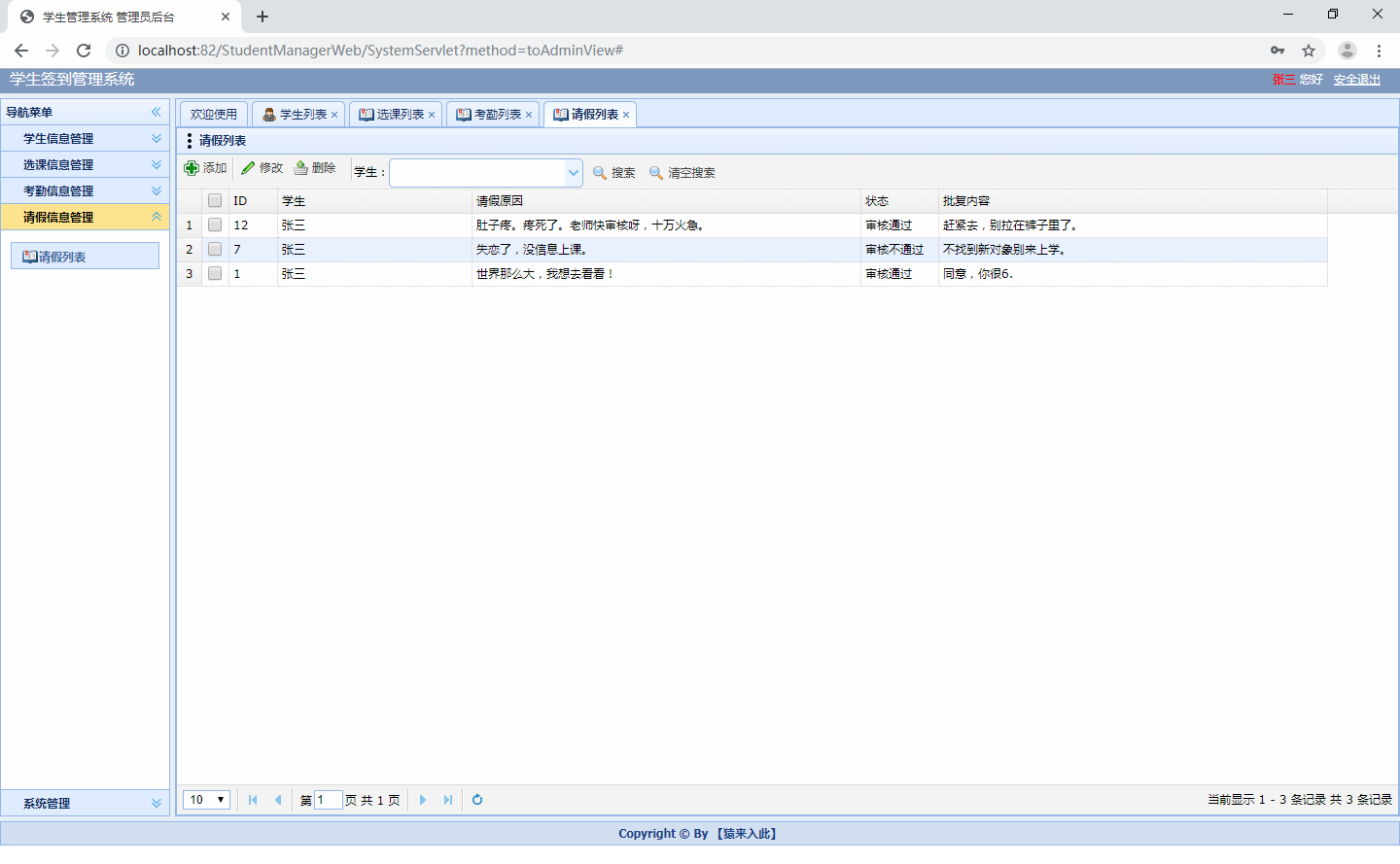The width and height of the screenshot is (1400, 864).
Task: Go to first page in pagination
Action: click(253, 800)
